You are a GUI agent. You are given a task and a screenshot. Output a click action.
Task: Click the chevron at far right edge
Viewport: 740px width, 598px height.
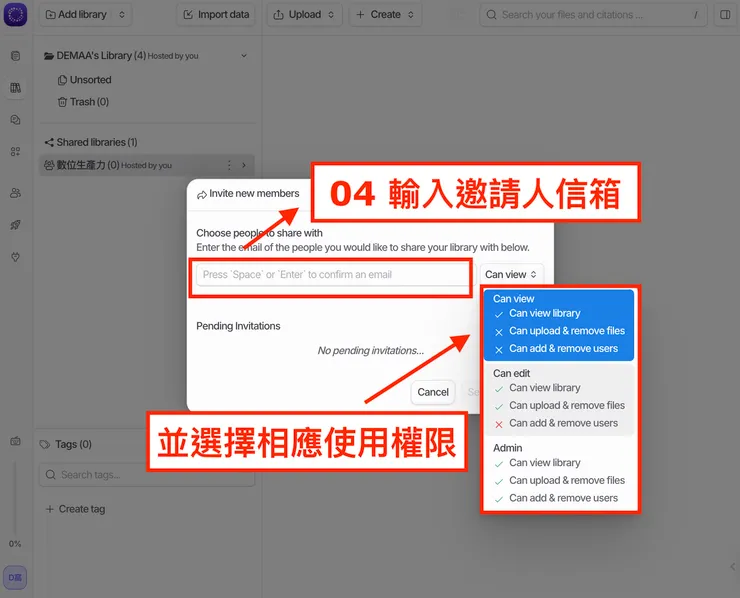click(x=733, y=567)
